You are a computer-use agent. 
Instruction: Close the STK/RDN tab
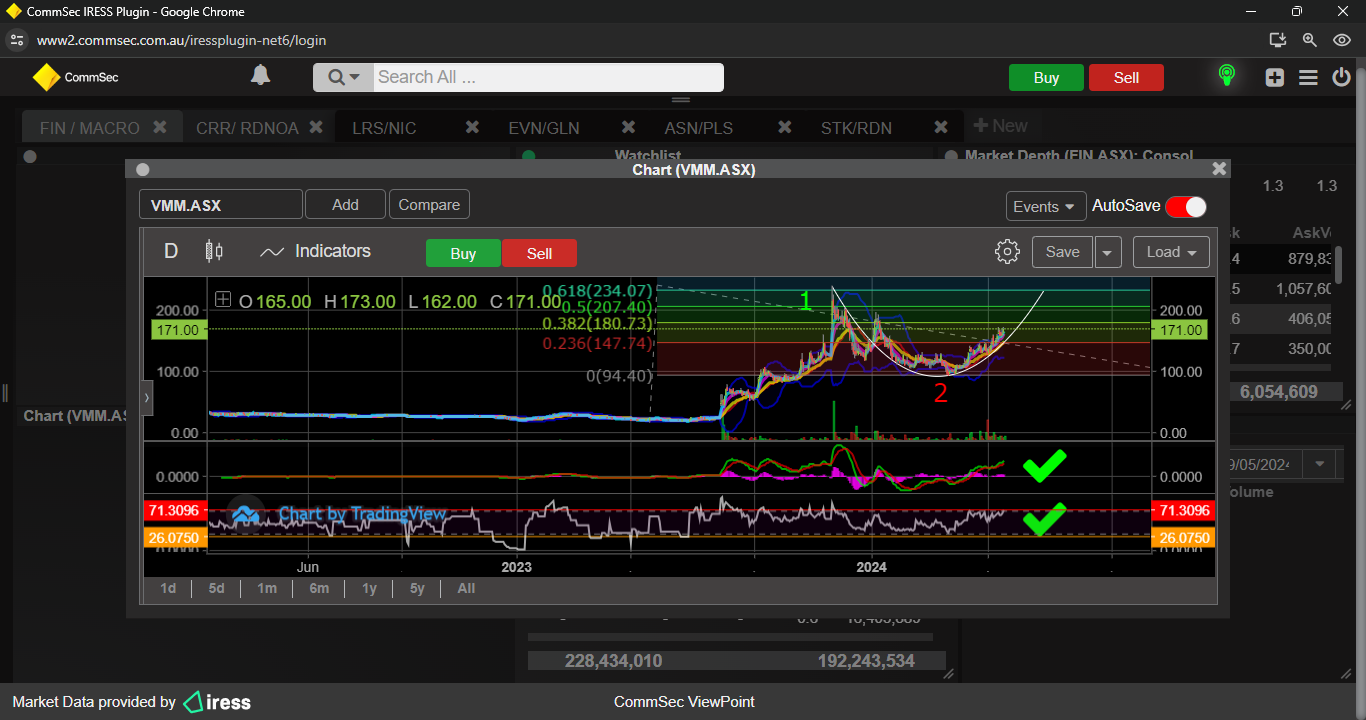(x=940, y=127)
